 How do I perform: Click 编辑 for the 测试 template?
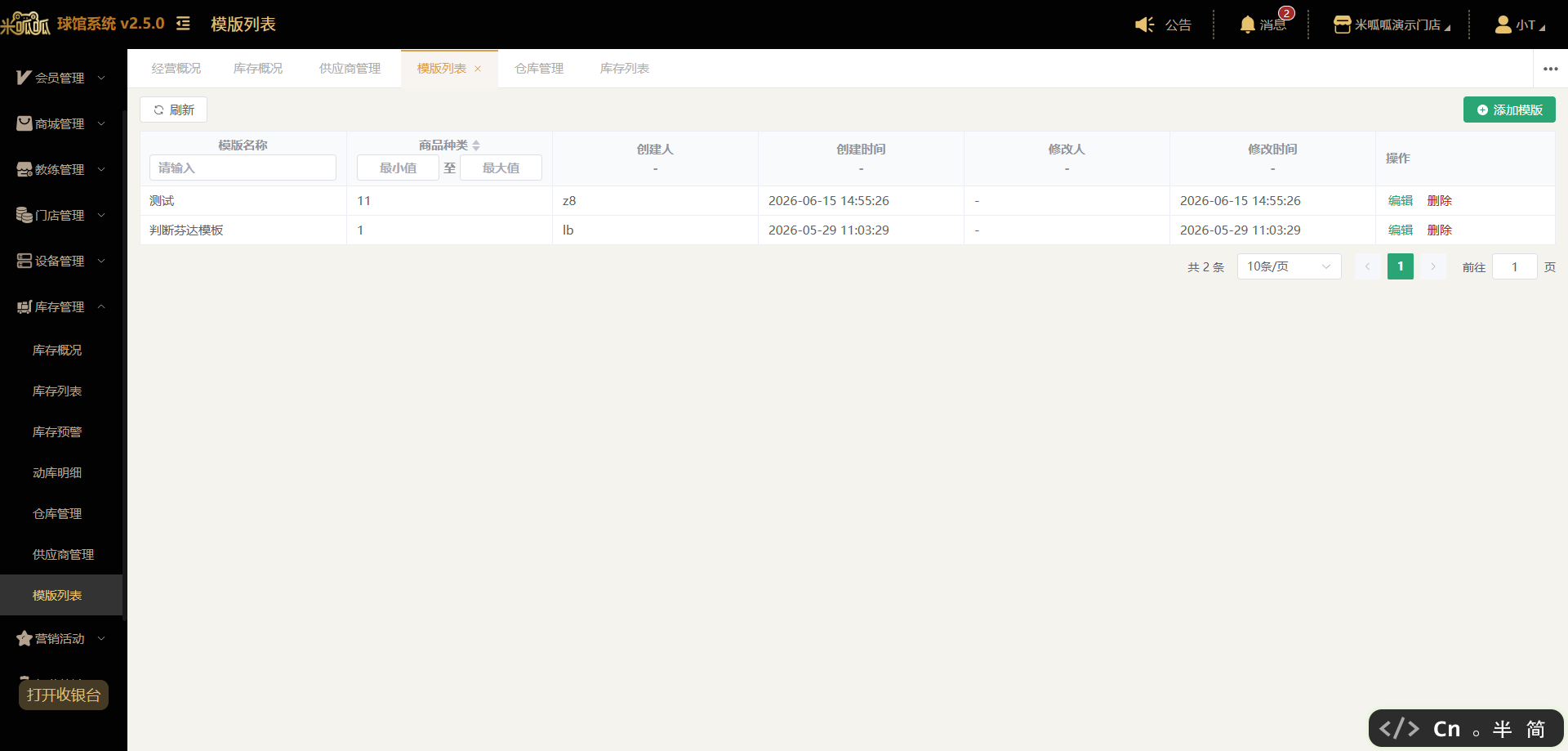point(1401,201)
